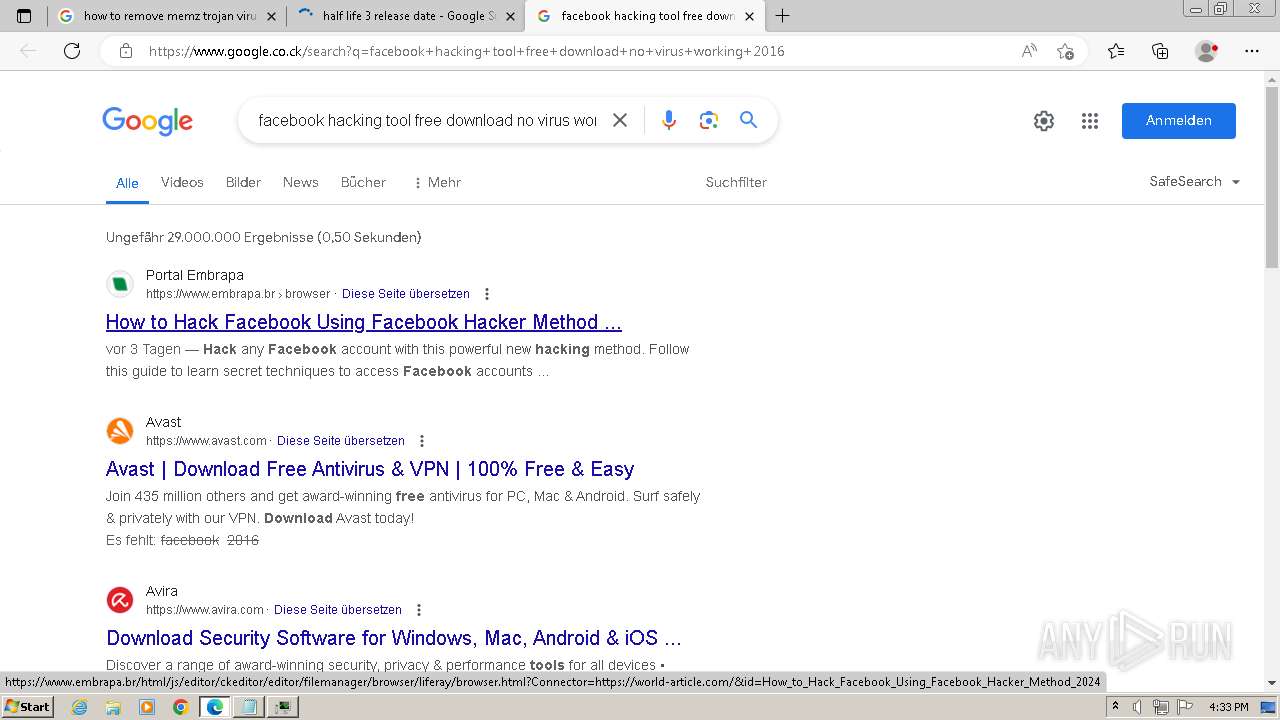Open the Suchfilter search tools
1280x720 pixels.
pos(736,182)
